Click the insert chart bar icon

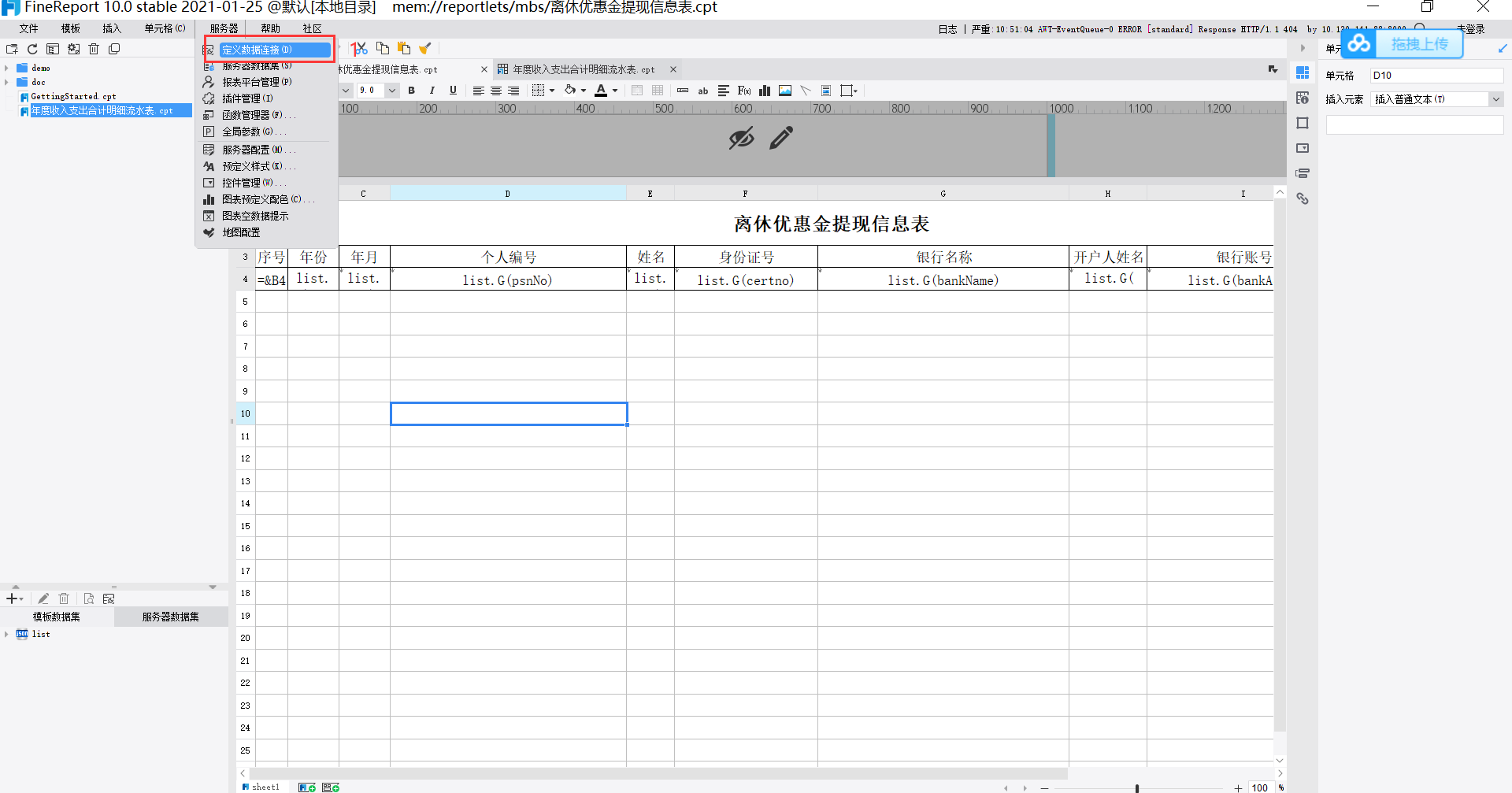(765, 91)
